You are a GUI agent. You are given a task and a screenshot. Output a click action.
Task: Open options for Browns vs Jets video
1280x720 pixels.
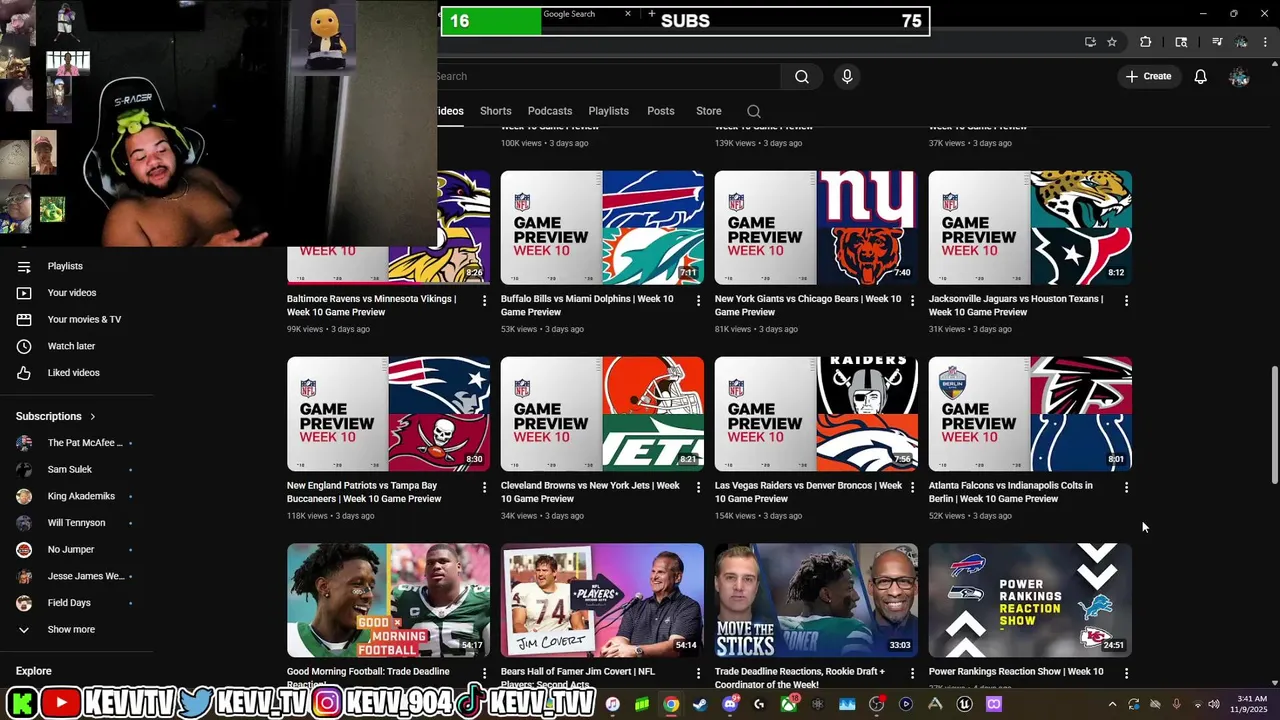(698, 487)
